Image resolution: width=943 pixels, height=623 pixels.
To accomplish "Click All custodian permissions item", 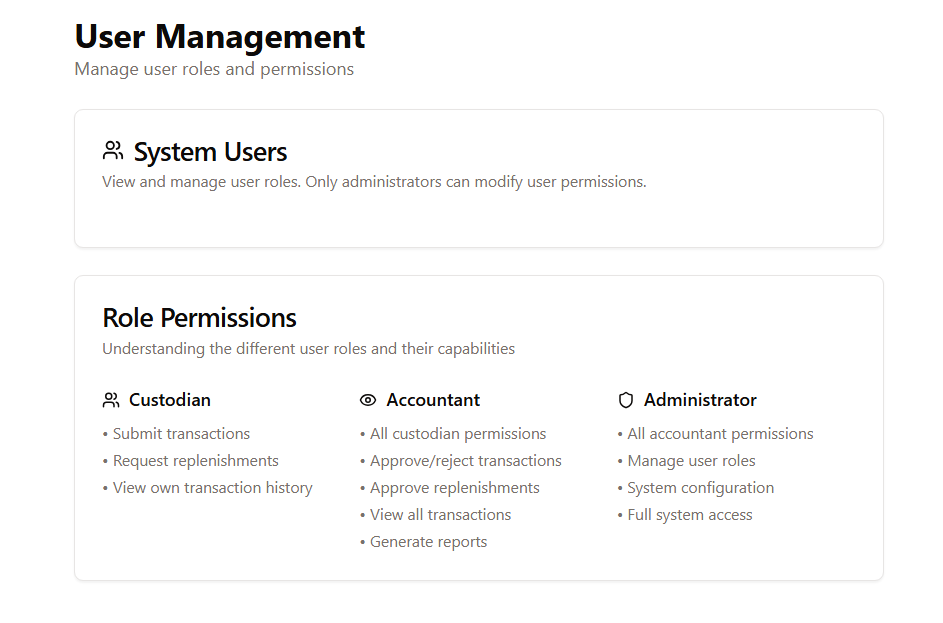I will coord(458,434).
